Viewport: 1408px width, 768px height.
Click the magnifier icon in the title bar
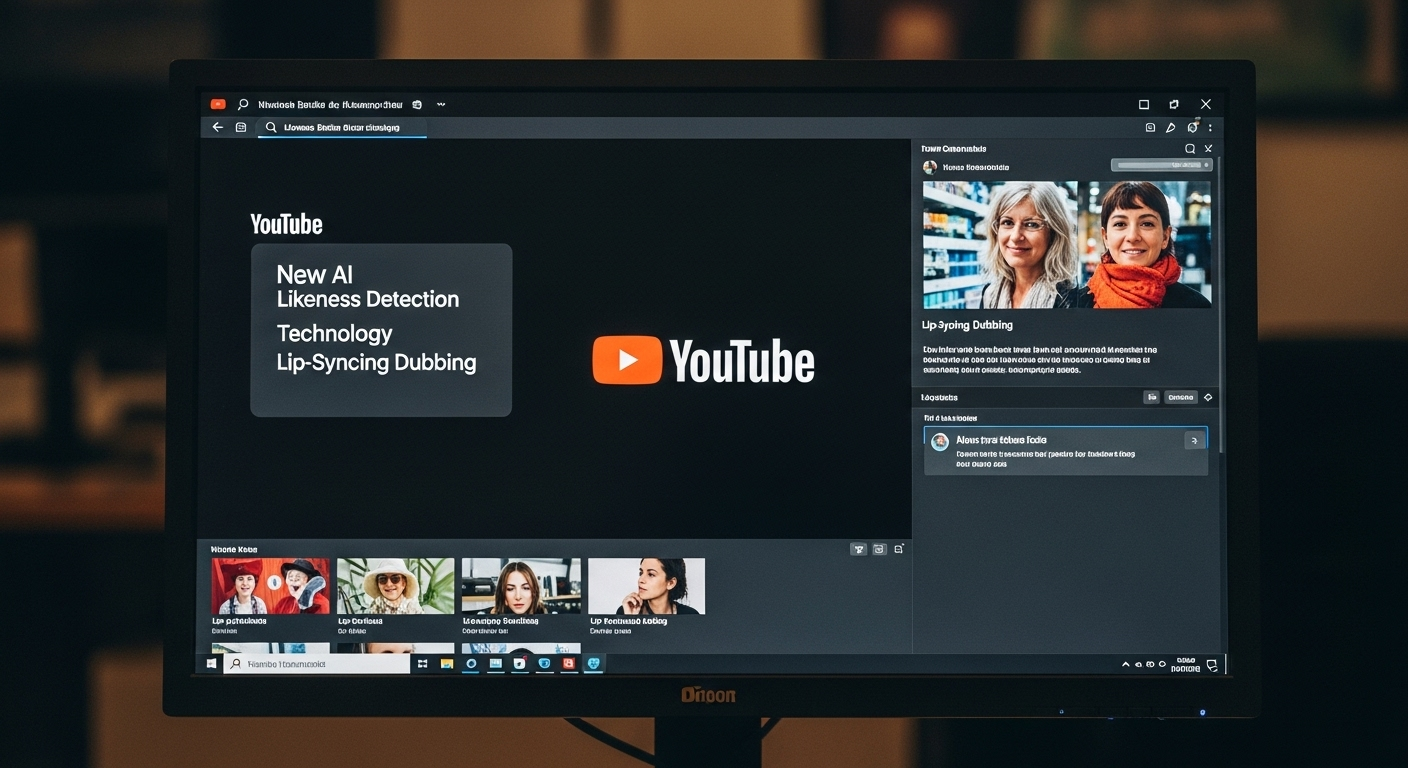[243, 104]
